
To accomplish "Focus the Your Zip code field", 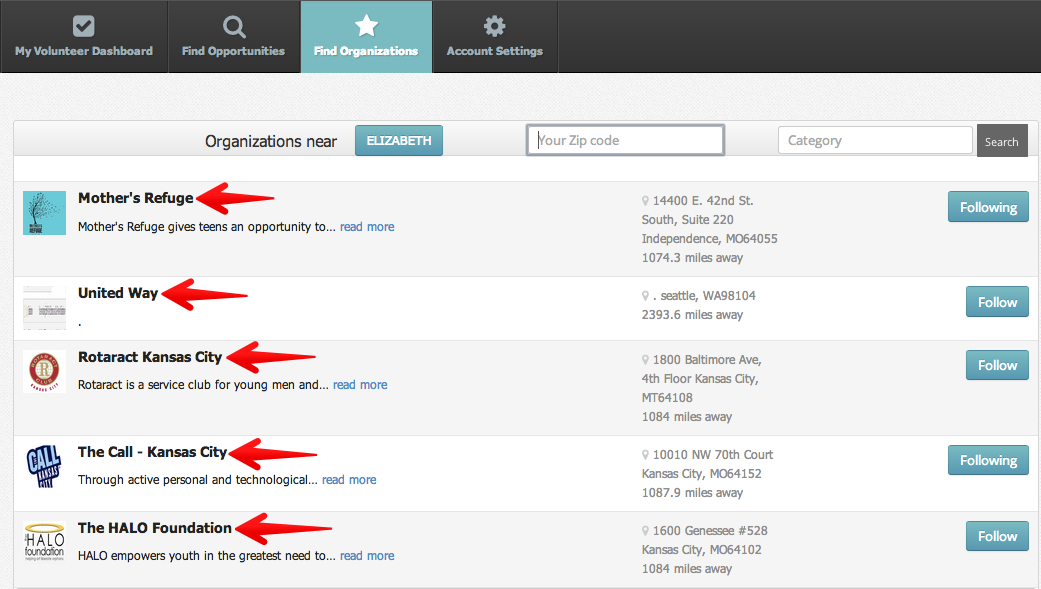I will coord(625,141).
